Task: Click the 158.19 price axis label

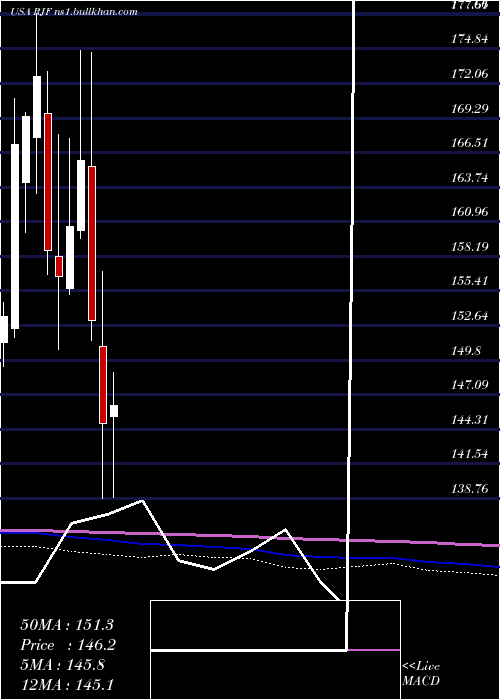Action: click(470, 247)
